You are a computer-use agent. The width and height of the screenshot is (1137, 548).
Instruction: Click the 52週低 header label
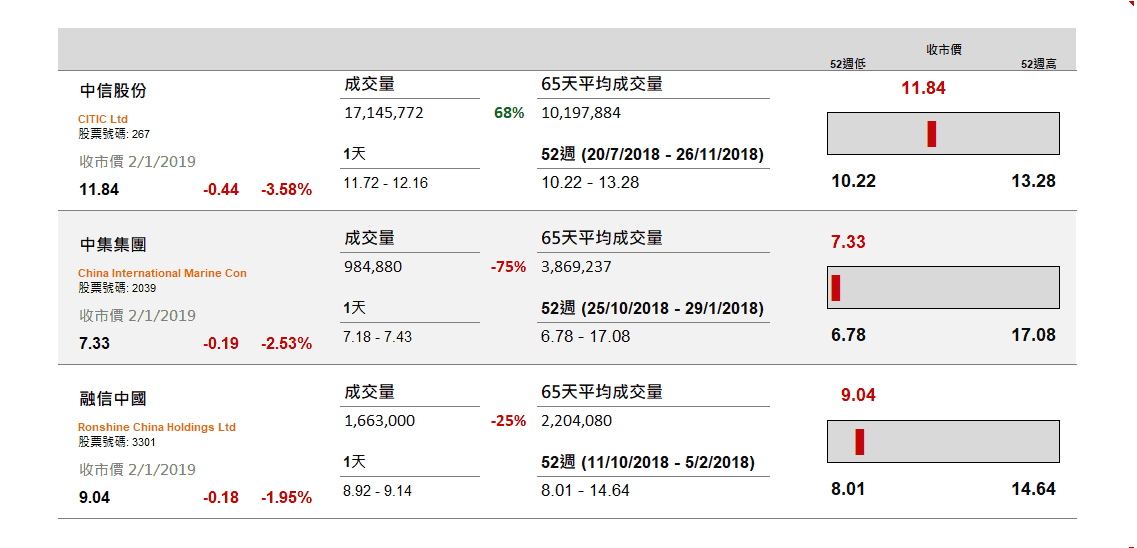pos(847,64)
